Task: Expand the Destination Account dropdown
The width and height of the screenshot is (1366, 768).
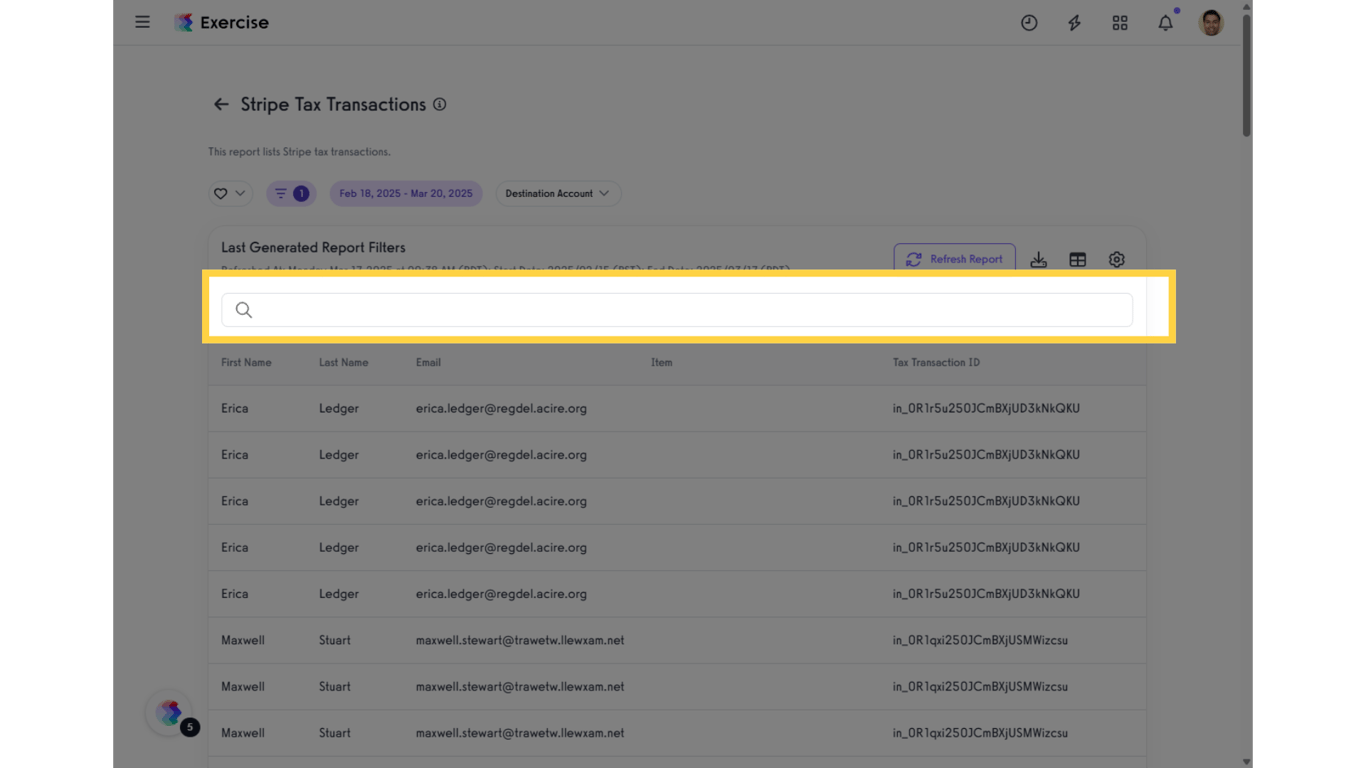Action: (557, 193)
